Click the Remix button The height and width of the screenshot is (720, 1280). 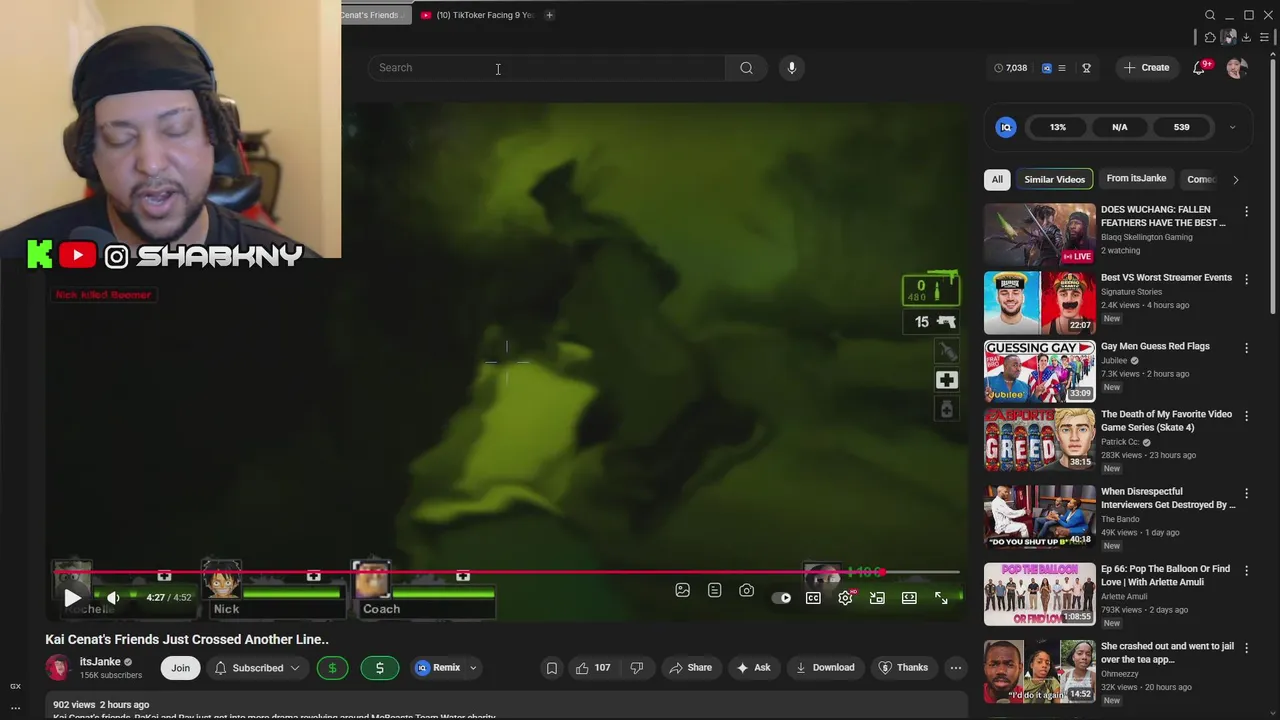(438, 668)
